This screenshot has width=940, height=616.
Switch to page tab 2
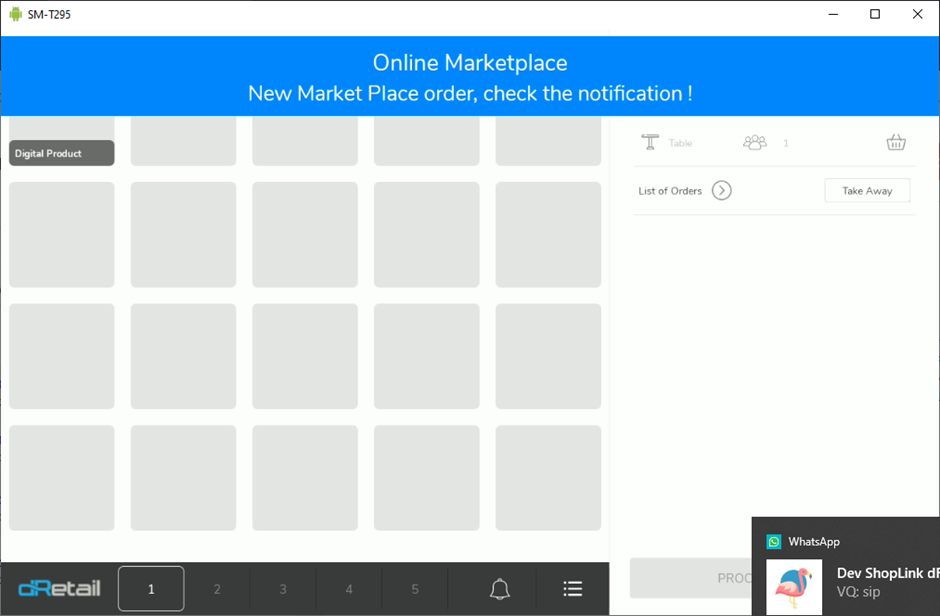pyautogui.click(x=217, y=589)
